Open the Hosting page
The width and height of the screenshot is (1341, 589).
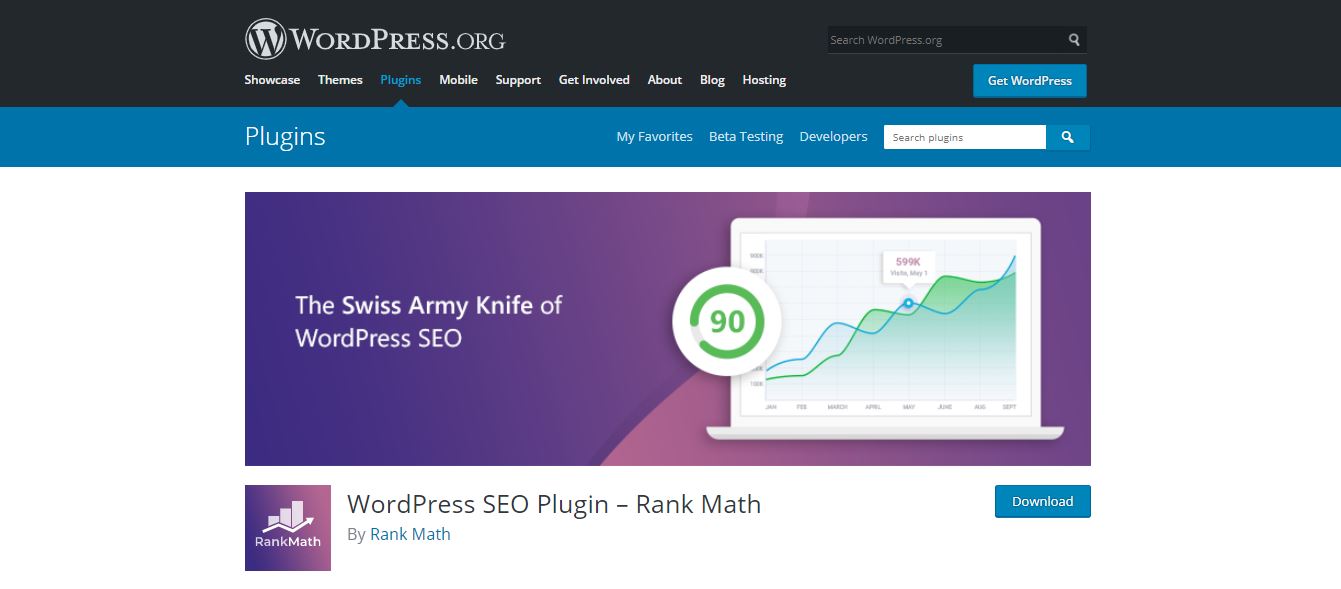(x=763, y=80)
